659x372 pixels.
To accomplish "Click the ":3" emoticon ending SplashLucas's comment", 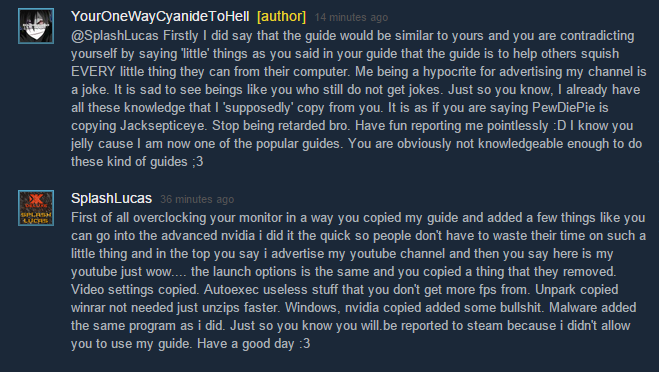I will 304,344.
